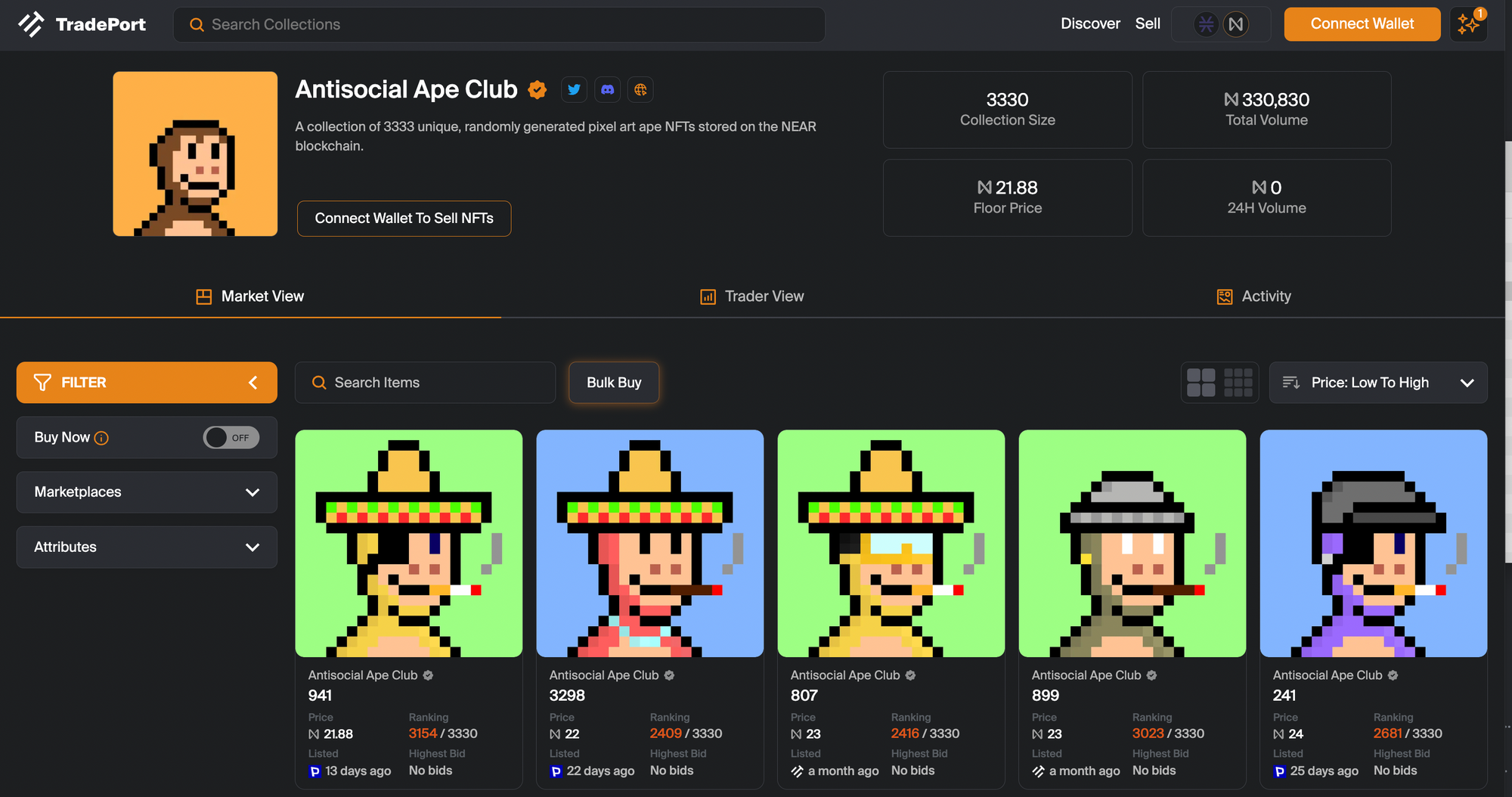This screenshot has height=797, width=1512.
Task: Open Antisocial Ape Club link on card 941
Action: [363, 675]
